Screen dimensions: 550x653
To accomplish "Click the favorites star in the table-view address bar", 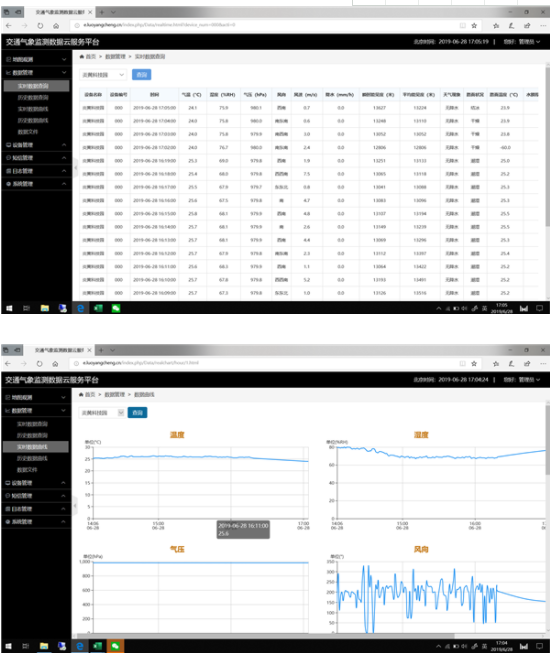I will click(x=474, y=26).
